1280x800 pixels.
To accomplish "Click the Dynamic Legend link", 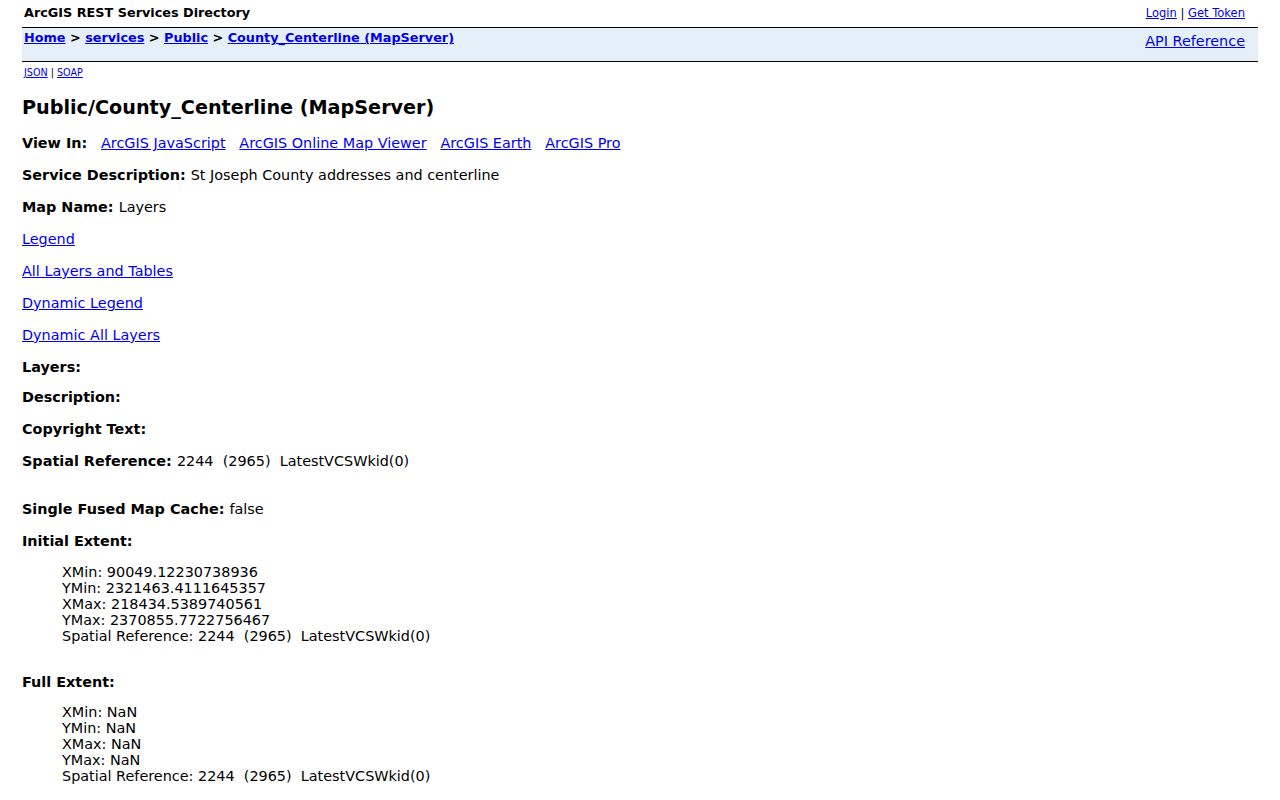I will (82, 303).
